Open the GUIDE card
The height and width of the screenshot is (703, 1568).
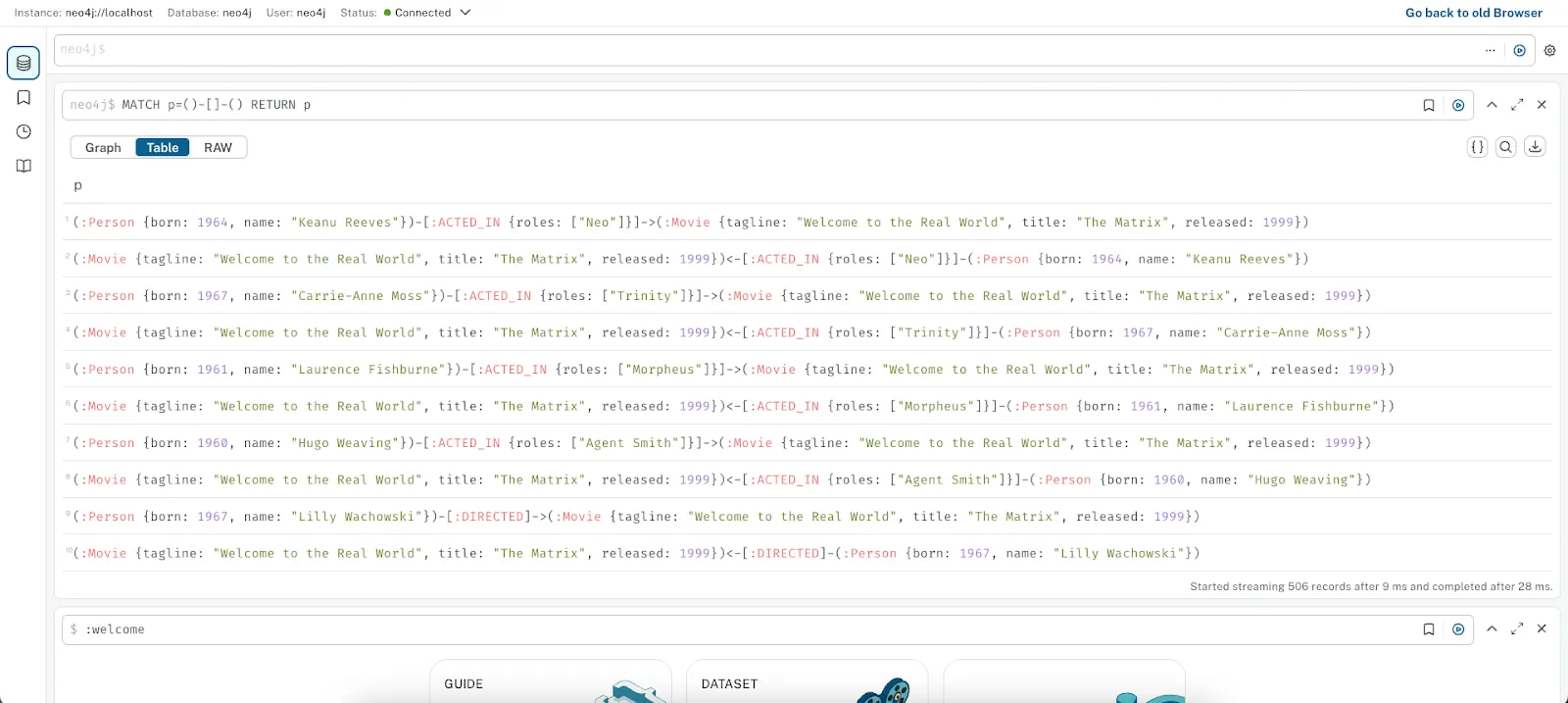point(551,681)
